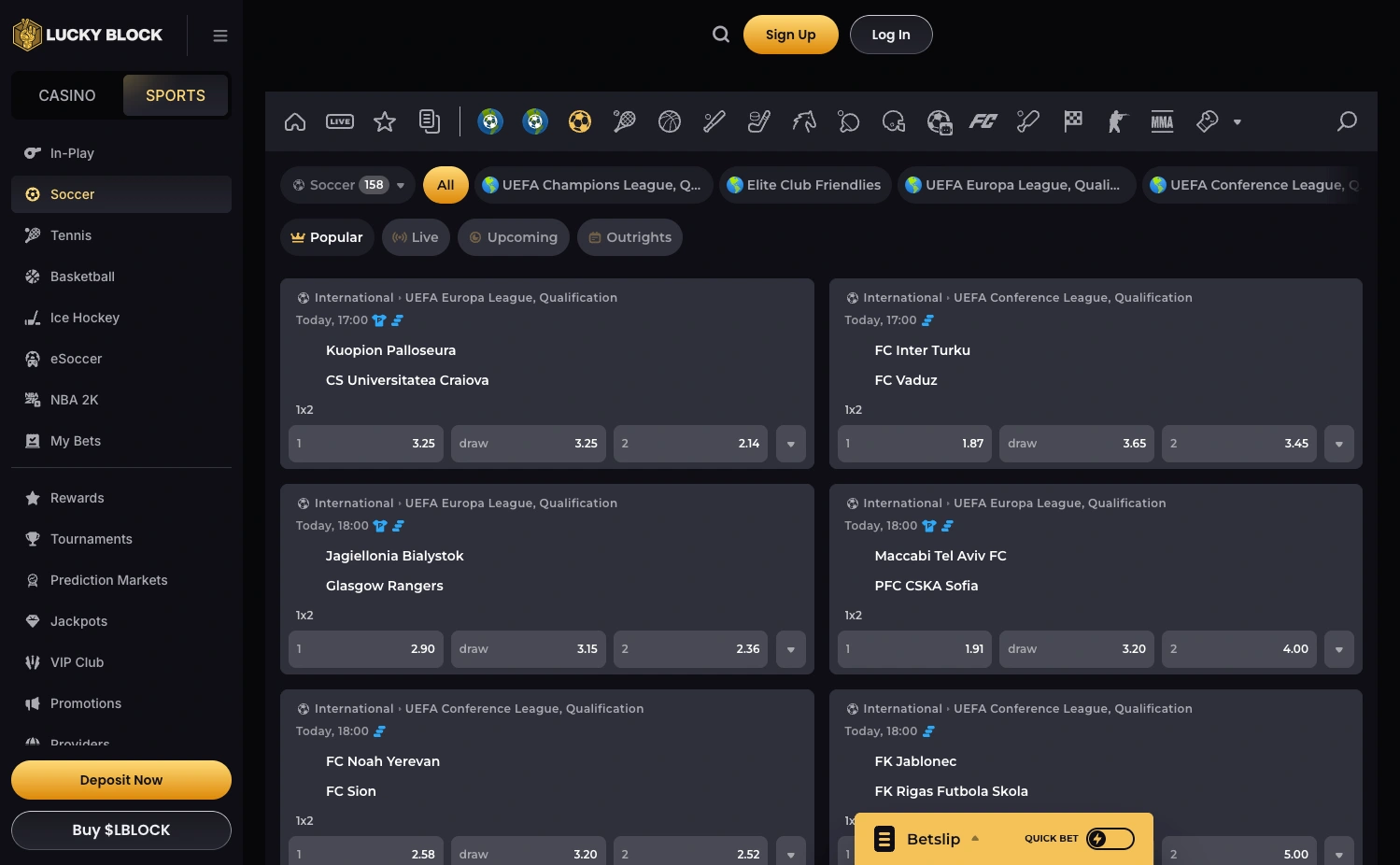Open eSoccer in the sidebar
Screen dimensions: 1400x865
pyautogui.click(x=121, y=359)
